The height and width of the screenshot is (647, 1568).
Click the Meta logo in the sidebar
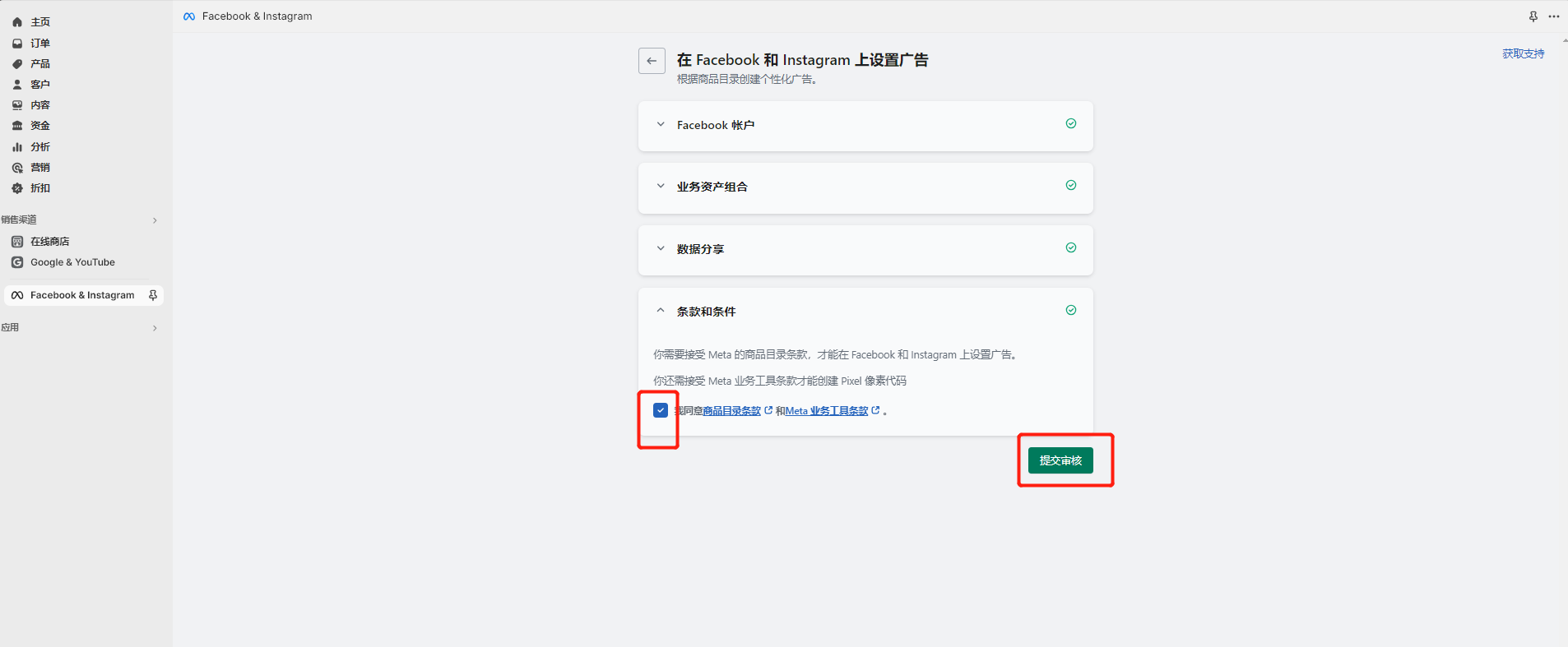pos(17,295)
